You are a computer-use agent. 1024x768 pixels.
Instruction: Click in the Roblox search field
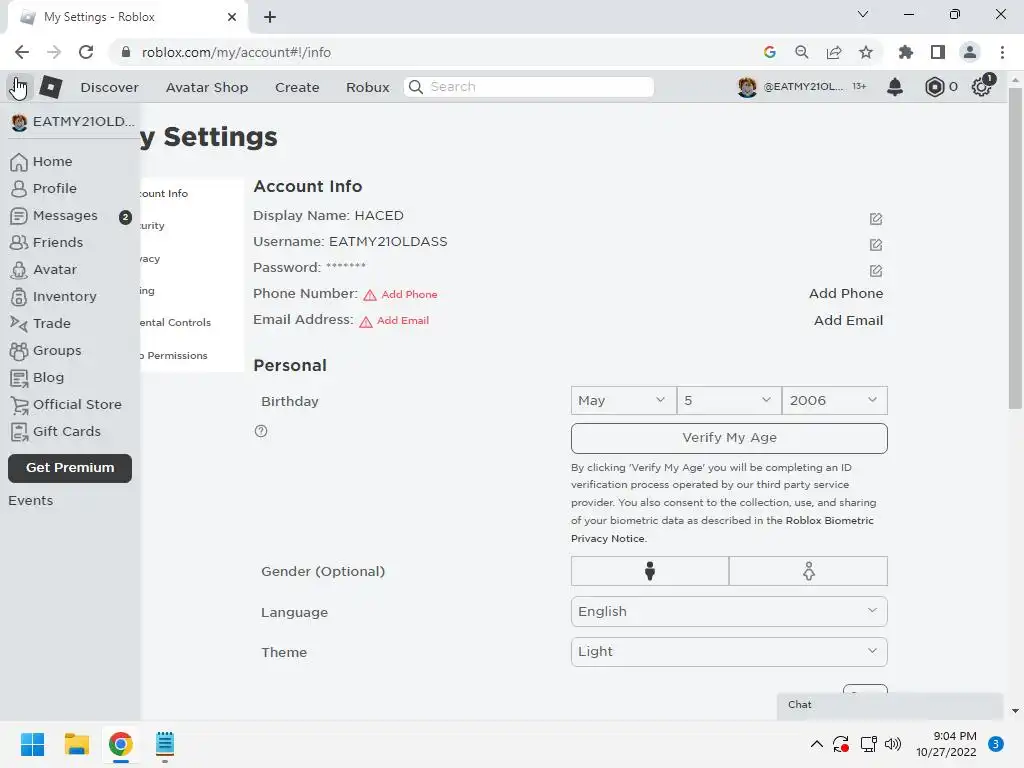coord(529,87)
